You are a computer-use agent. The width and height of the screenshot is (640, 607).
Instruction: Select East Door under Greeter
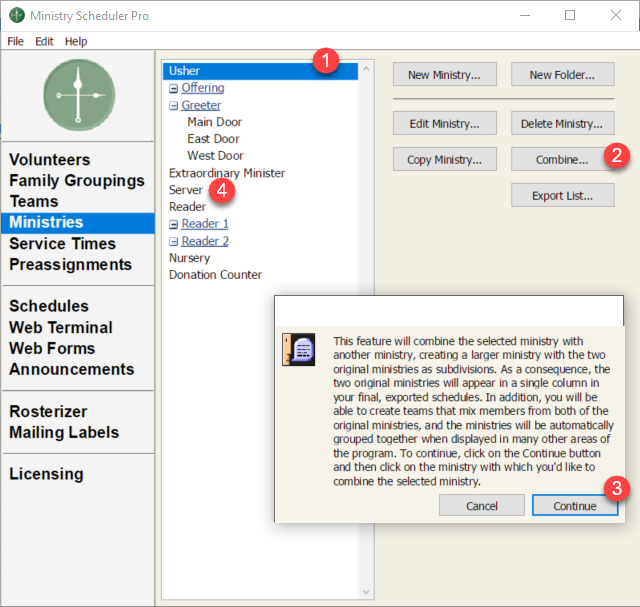tap(213, 139)
